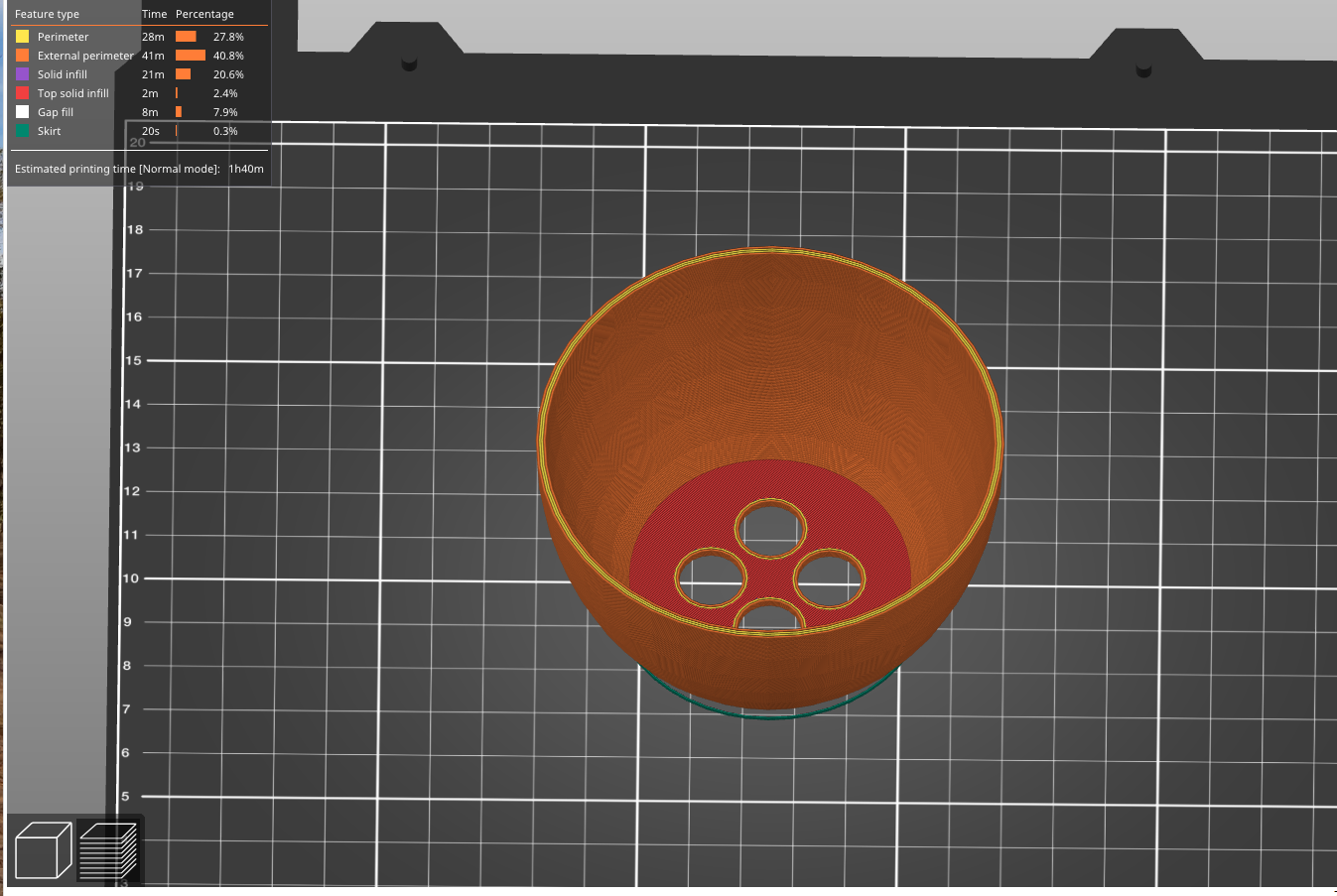Toggle the Gap fill feature label
1337x896 pixels.
tap(56, 112)
